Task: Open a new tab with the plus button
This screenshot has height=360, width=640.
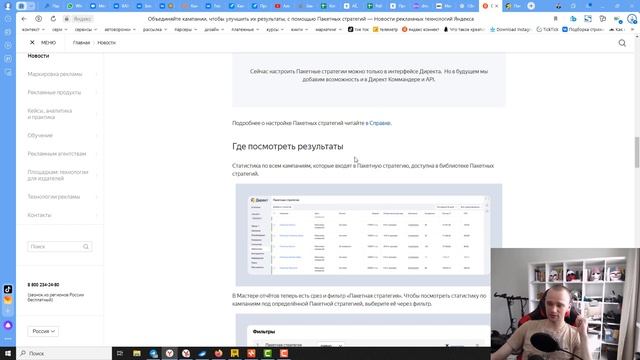Action: click(x=531, y=6)
